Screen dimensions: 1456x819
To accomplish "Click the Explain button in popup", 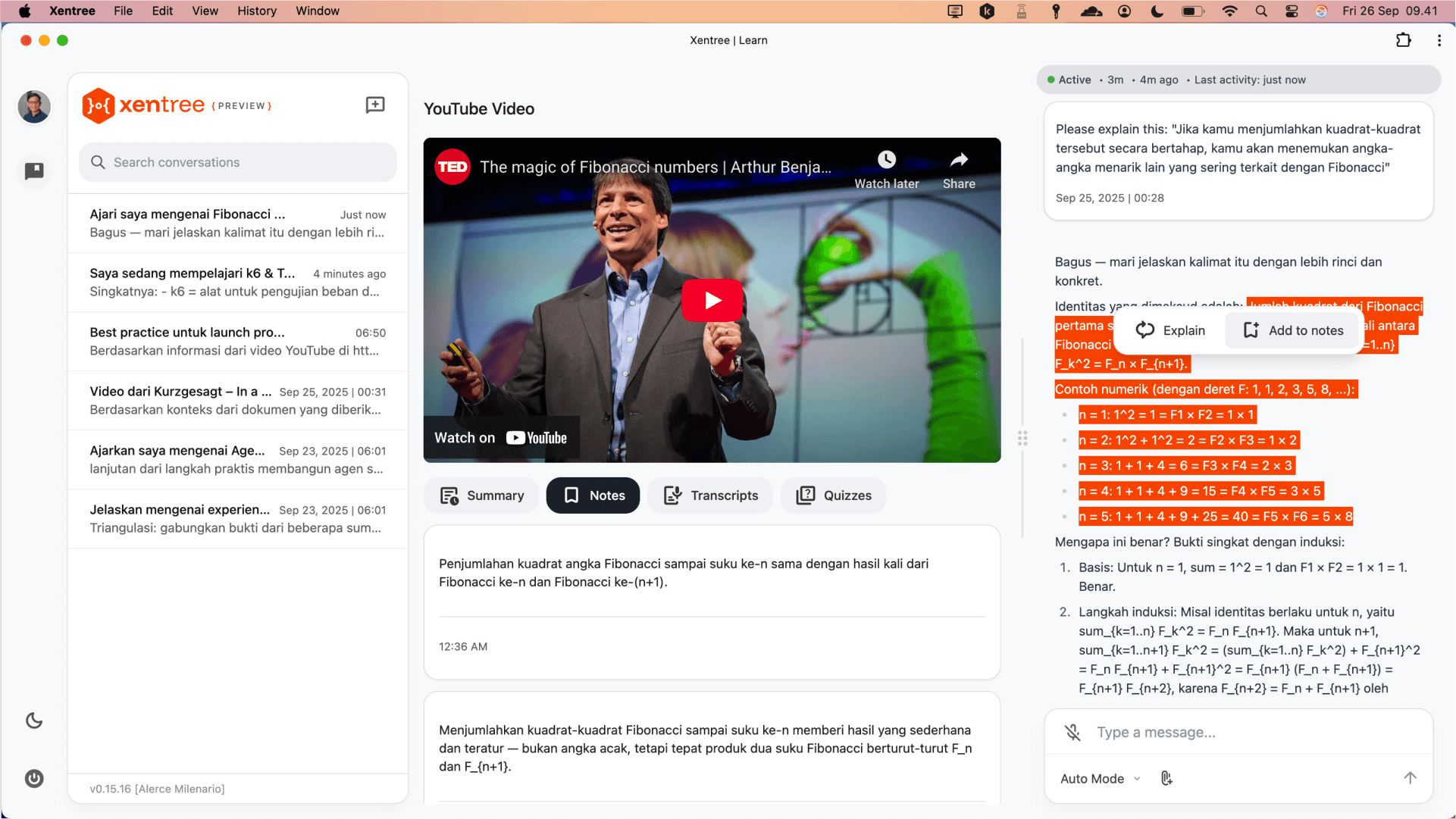I will 1170,330.
